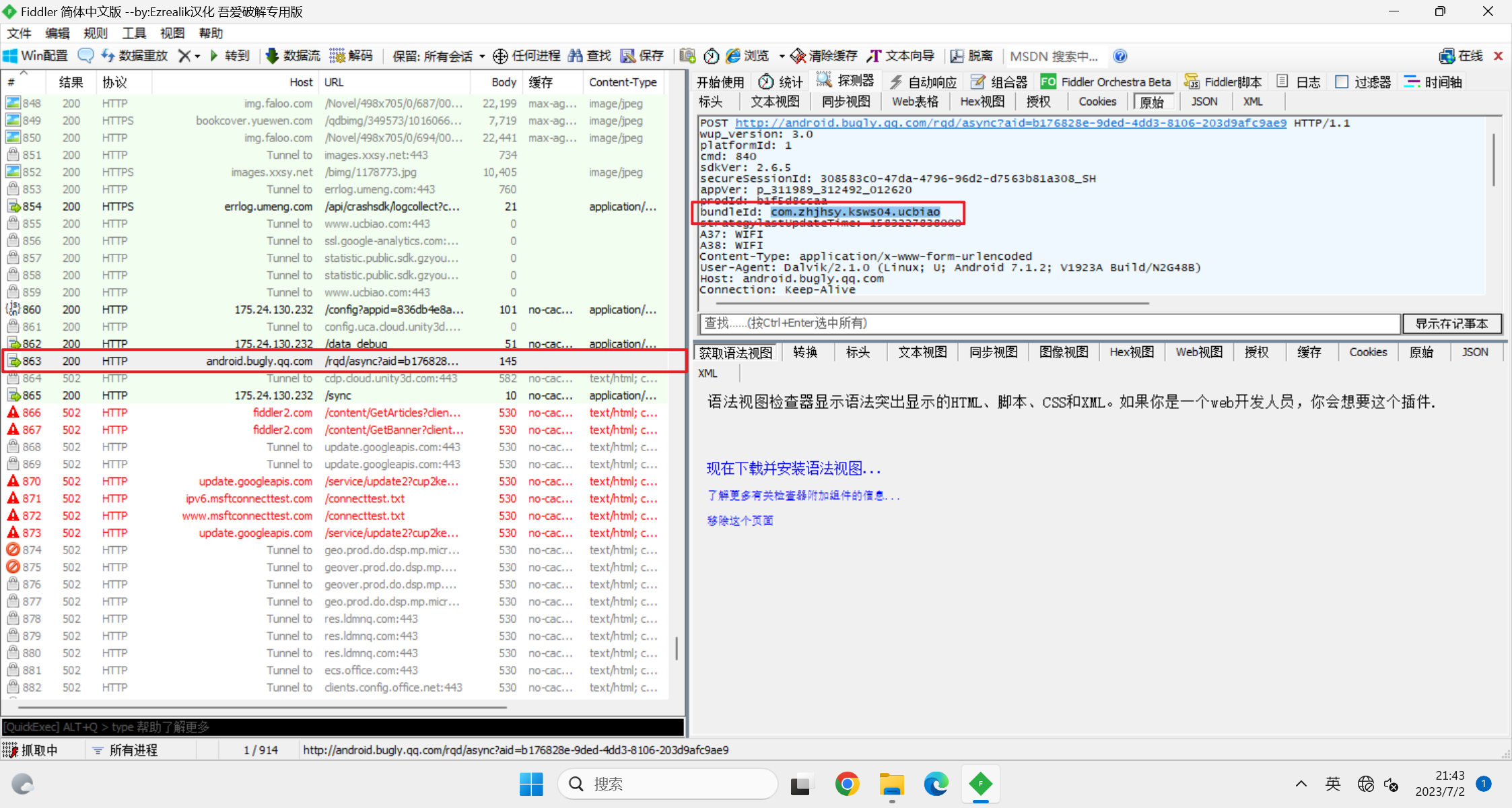Screen dimensions: 1512x808
Task: Click the camera screenshot icon
Action: tap(687, 56)
